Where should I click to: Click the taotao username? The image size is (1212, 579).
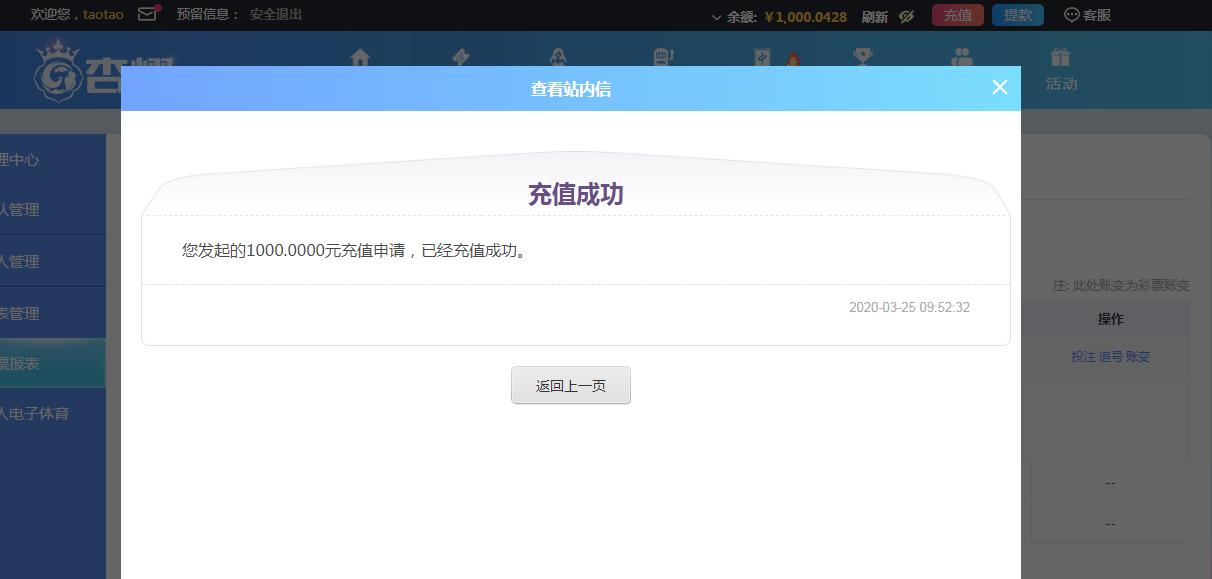click(x=103, y=14)
